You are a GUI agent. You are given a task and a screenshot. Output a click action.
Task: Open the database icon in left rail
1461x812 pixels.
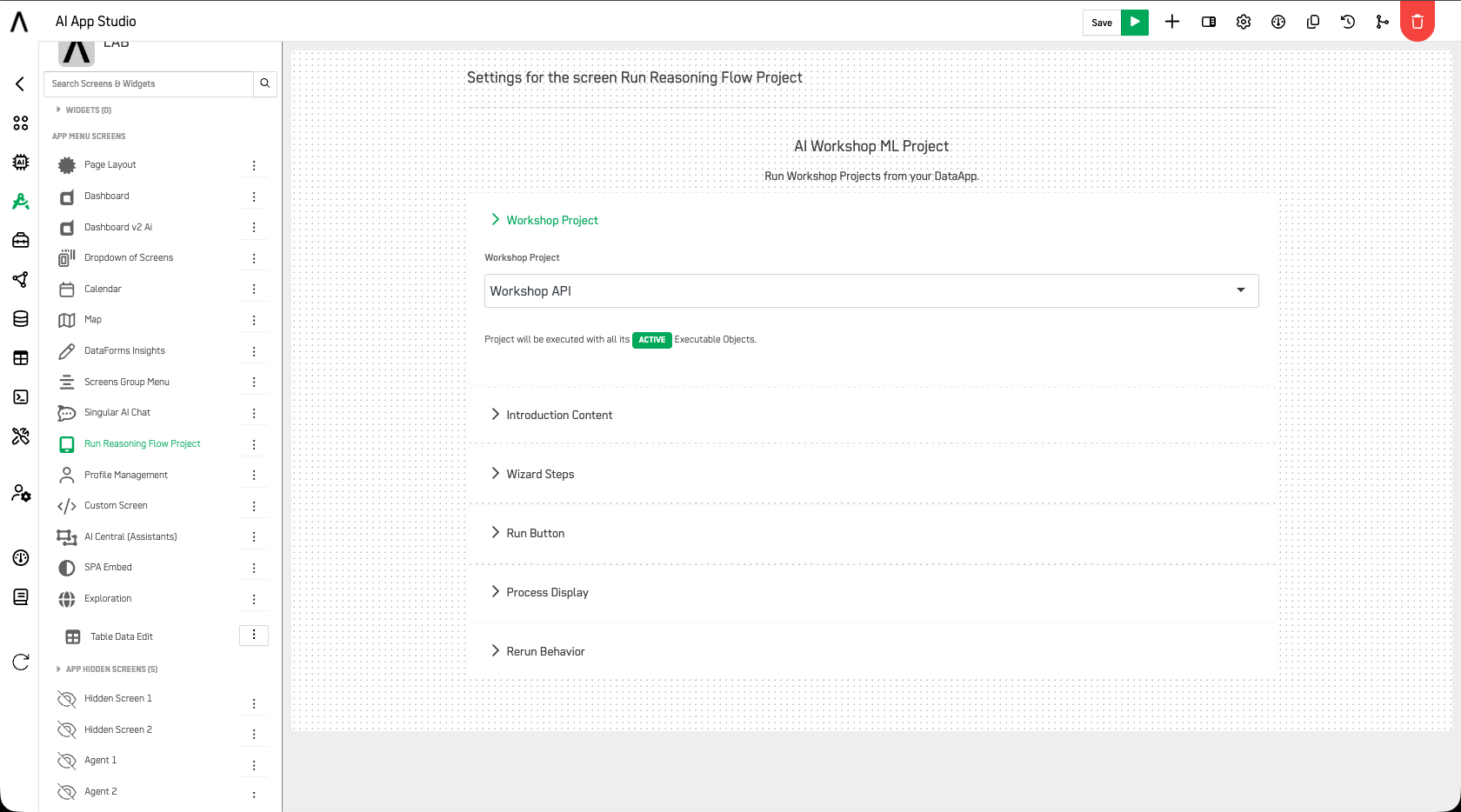[x=21, y=318]
